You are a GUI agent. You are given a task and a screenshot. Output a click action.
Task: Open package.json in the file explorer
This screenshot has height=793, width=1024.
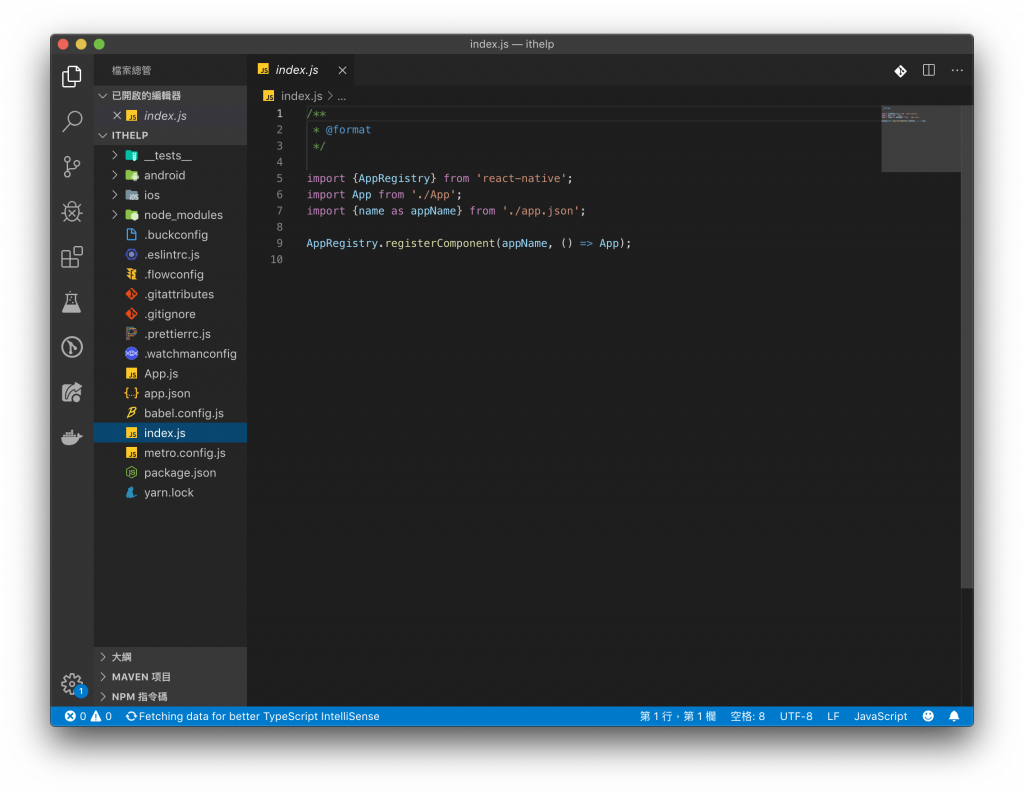179,473
